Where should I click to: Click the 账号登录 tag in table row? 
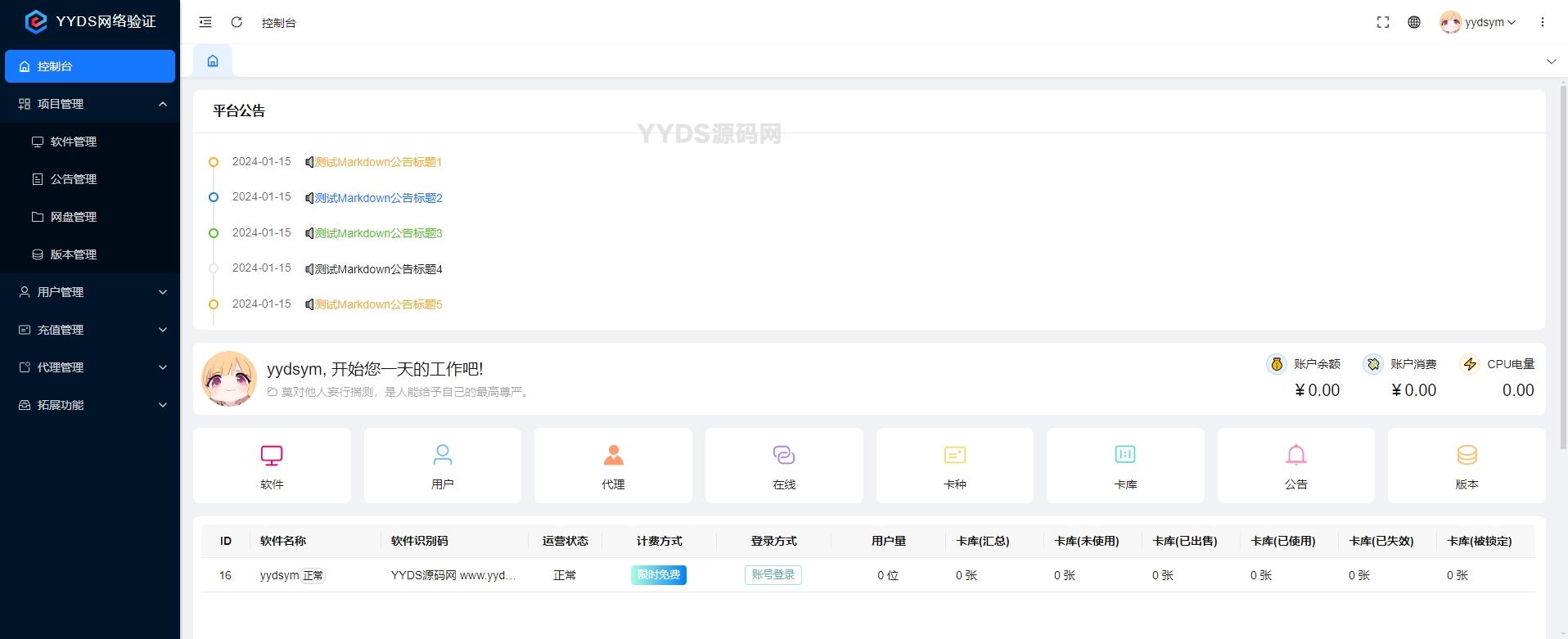773,575
